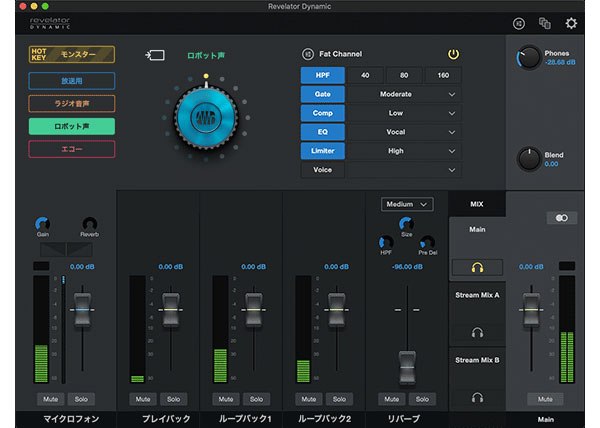Mute the ループバック2 channel

pyautogui.click(x=309, y=399)
